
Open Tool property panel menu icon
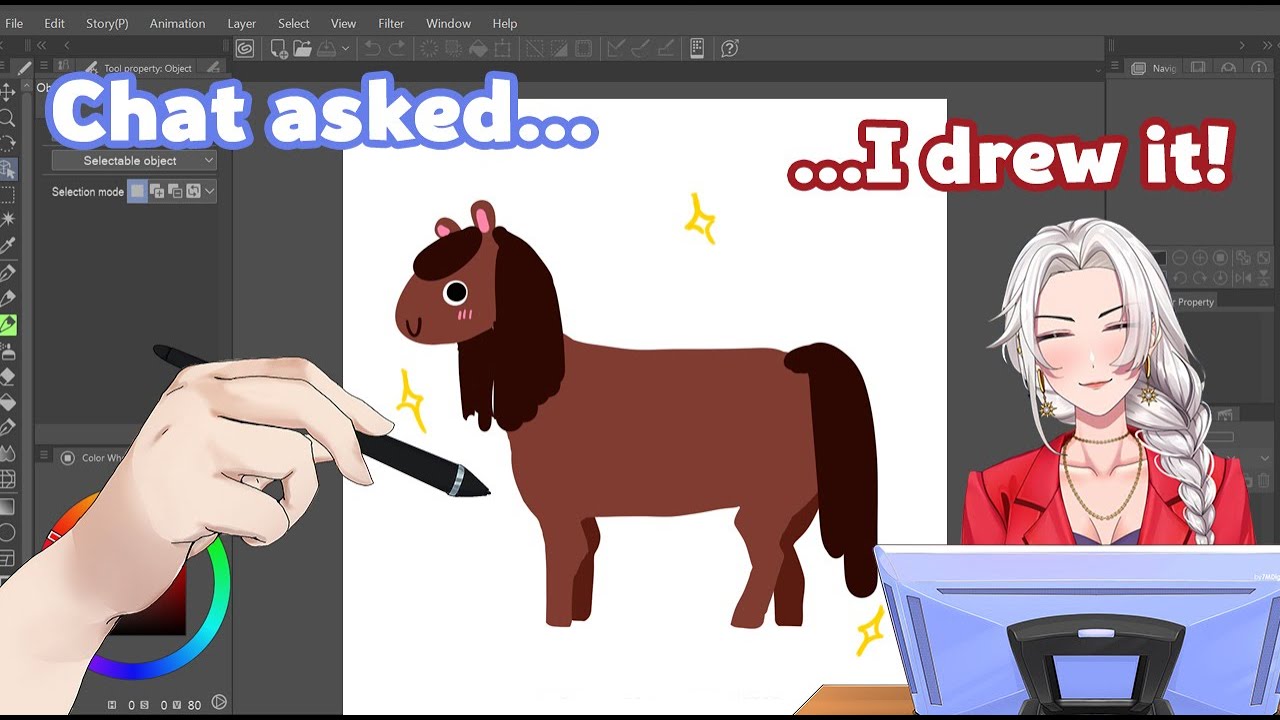coord(44,65)
